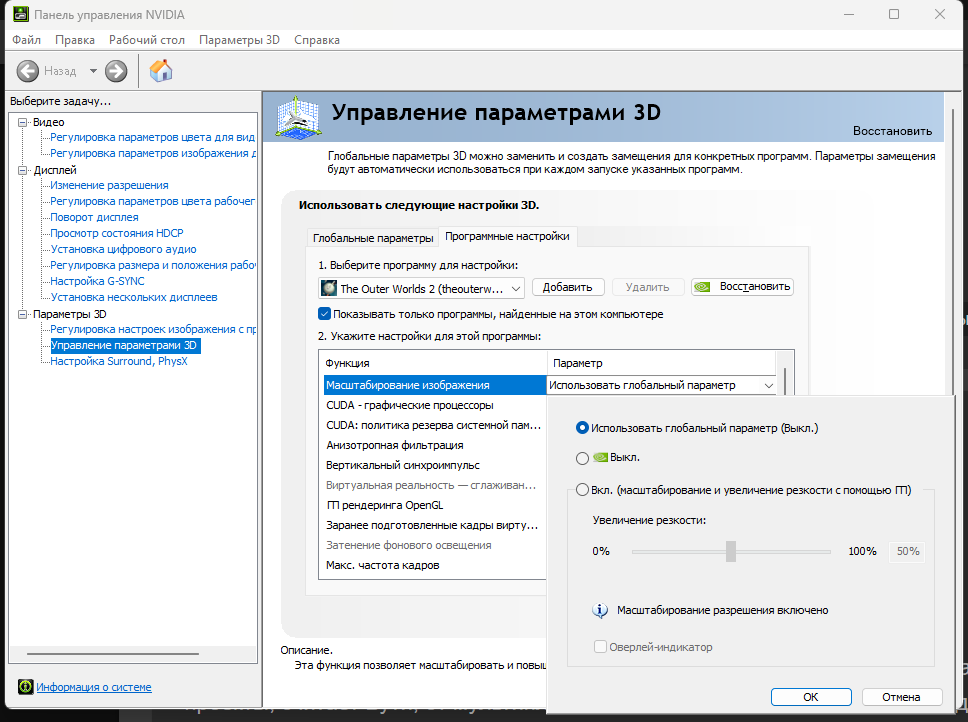The width and height of the screenshot is (968, 722).
Task: Open Установка цифрового аудио item
Action: click(123, 249)
